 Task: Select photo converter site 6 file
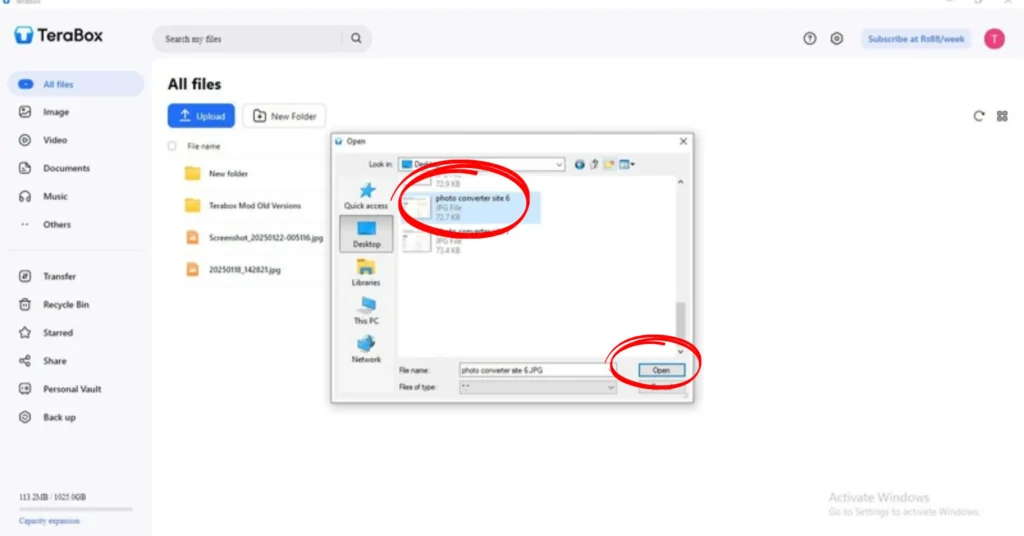click(x=470, y=208)
